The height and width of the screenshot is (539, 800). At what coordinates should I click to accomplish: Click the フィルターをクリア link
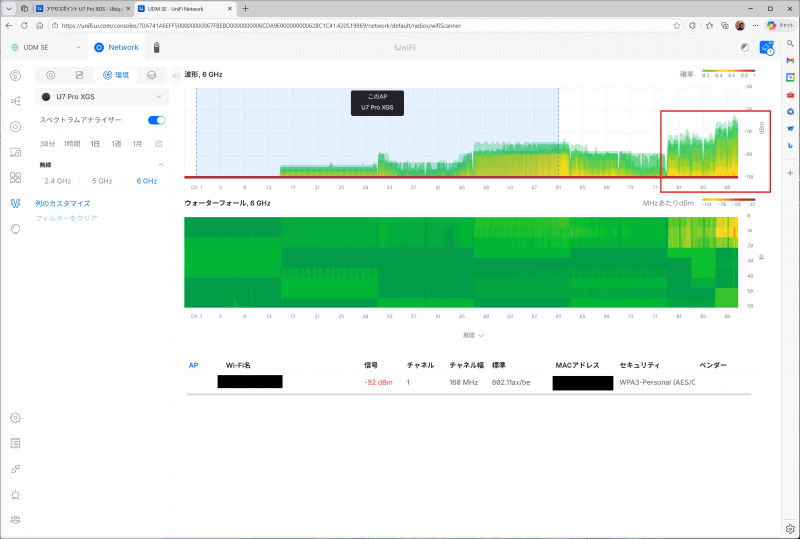pos(66,218)
